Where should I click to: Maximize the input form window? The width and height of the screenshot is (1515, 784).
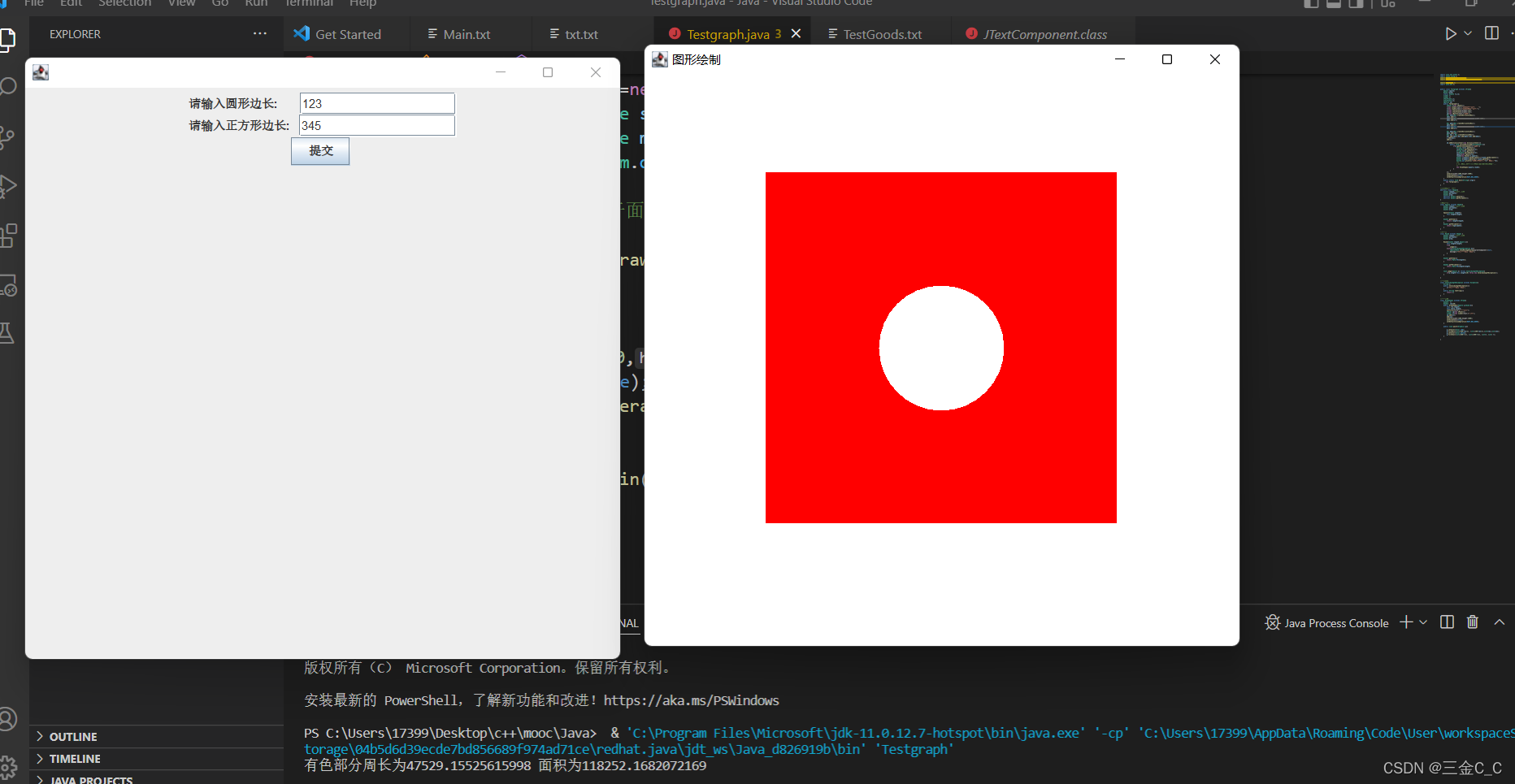(x=548, y=72)
